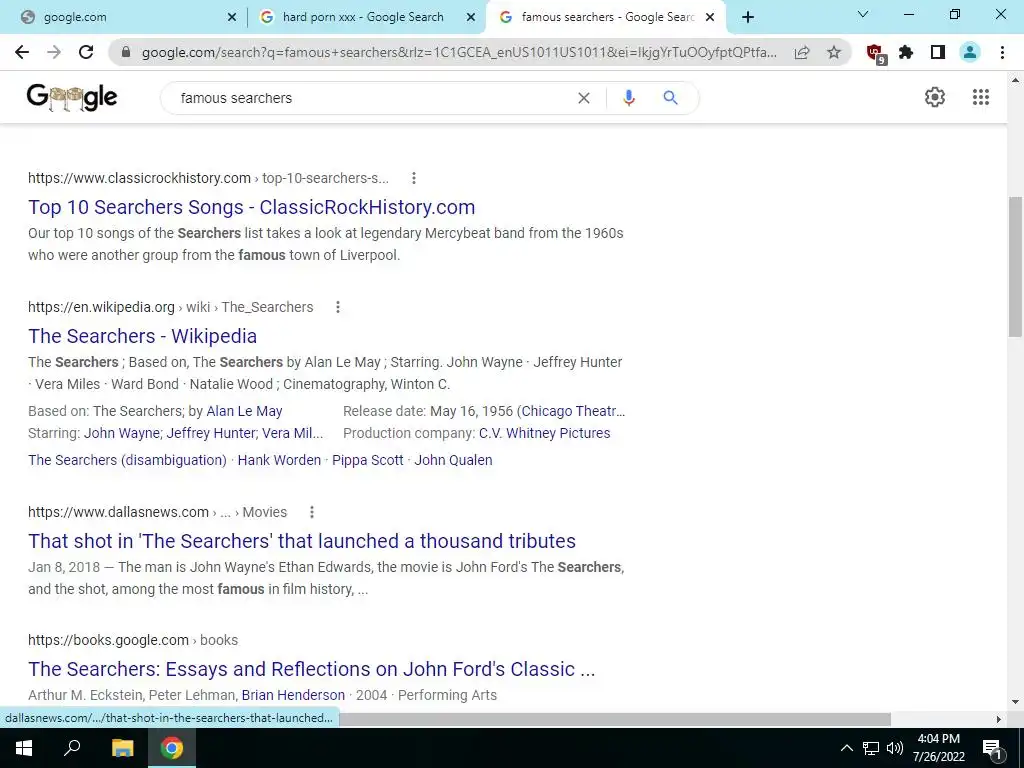Open the Chicago Theatre release link
1024x768 pixels.
pos(573,411)
